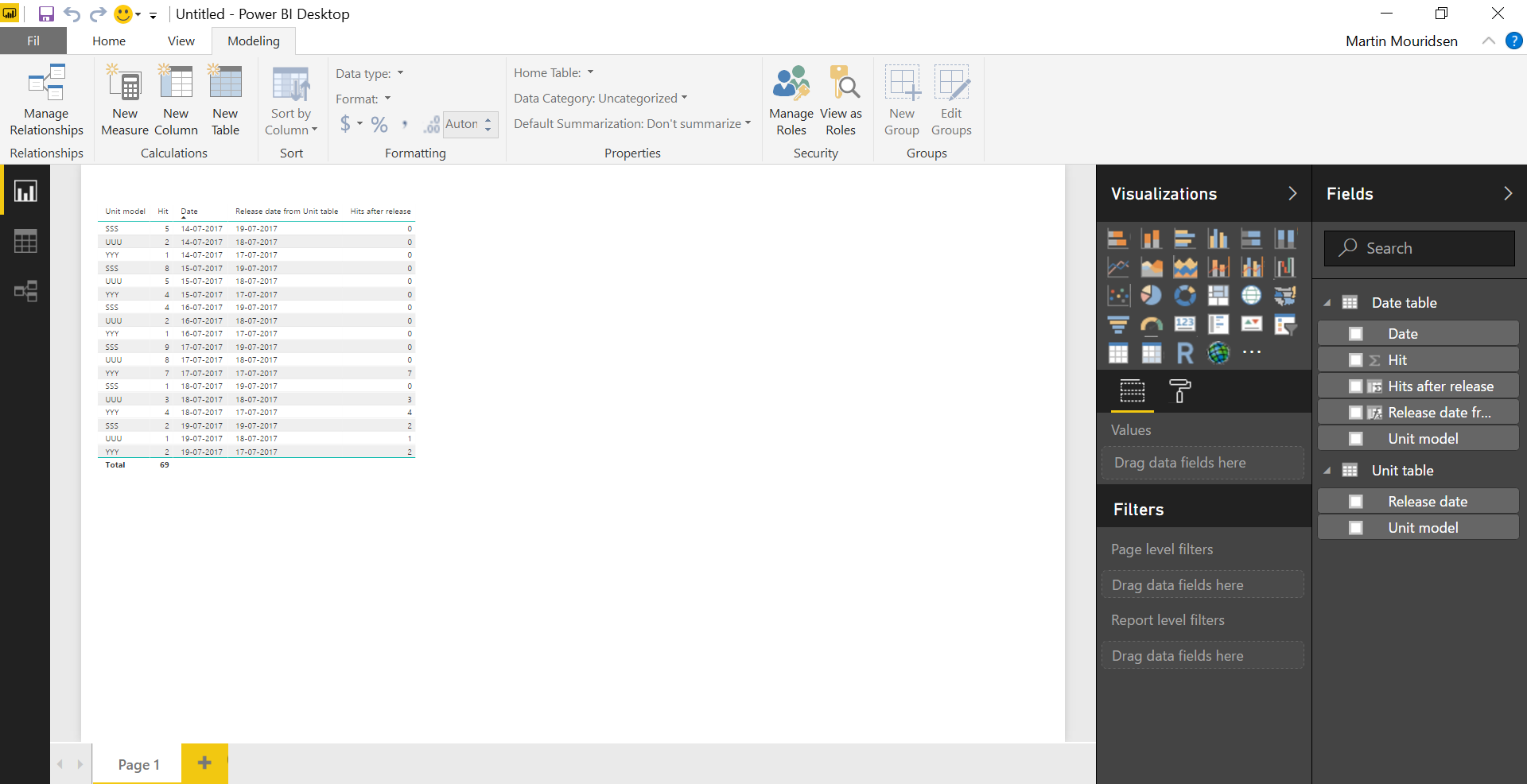Save the report with the floppy disk icon
The width and height of the screenshot is (1527, 784).
coord(46,14)
